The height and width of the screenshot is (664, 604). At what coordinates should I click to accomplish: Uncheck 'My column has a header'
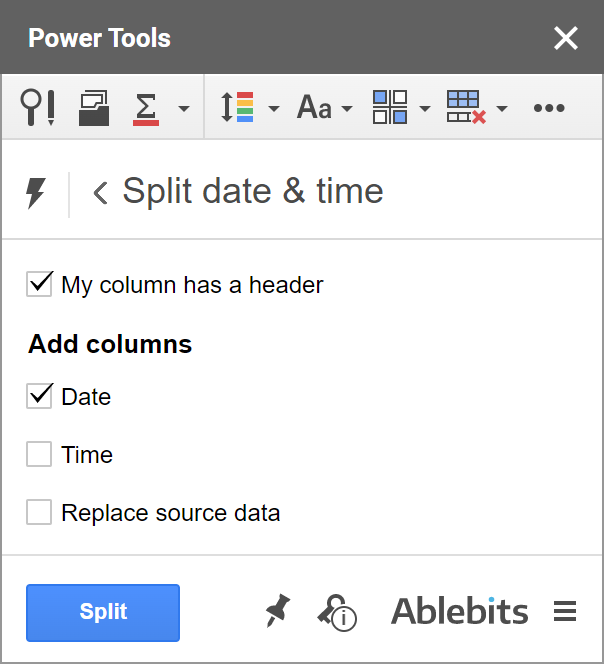[x=40, y=285]
